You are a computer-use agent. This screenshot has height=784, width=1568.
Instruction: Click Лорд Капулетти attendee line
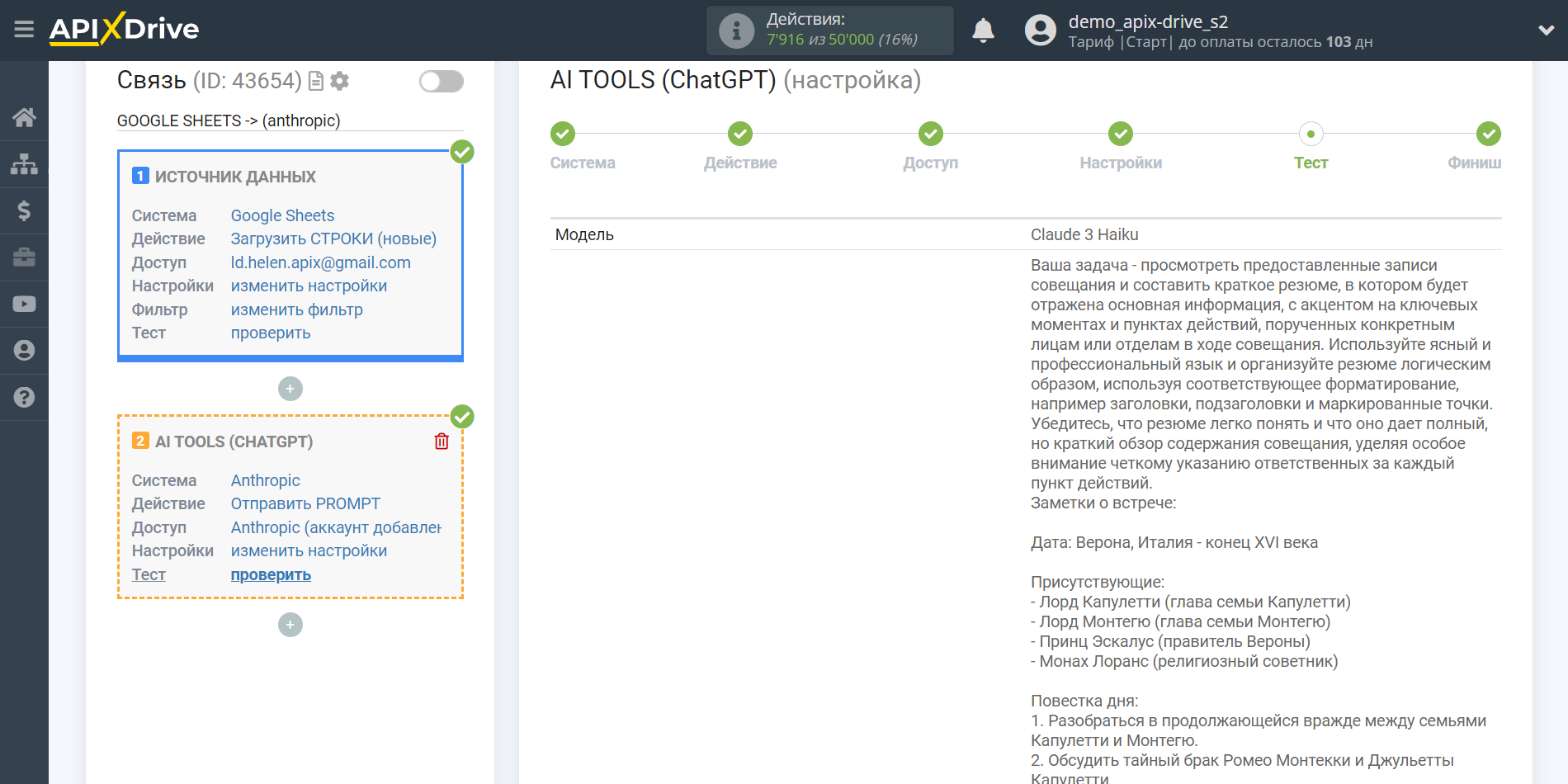pyautogui.click(x=1191, y=602)
